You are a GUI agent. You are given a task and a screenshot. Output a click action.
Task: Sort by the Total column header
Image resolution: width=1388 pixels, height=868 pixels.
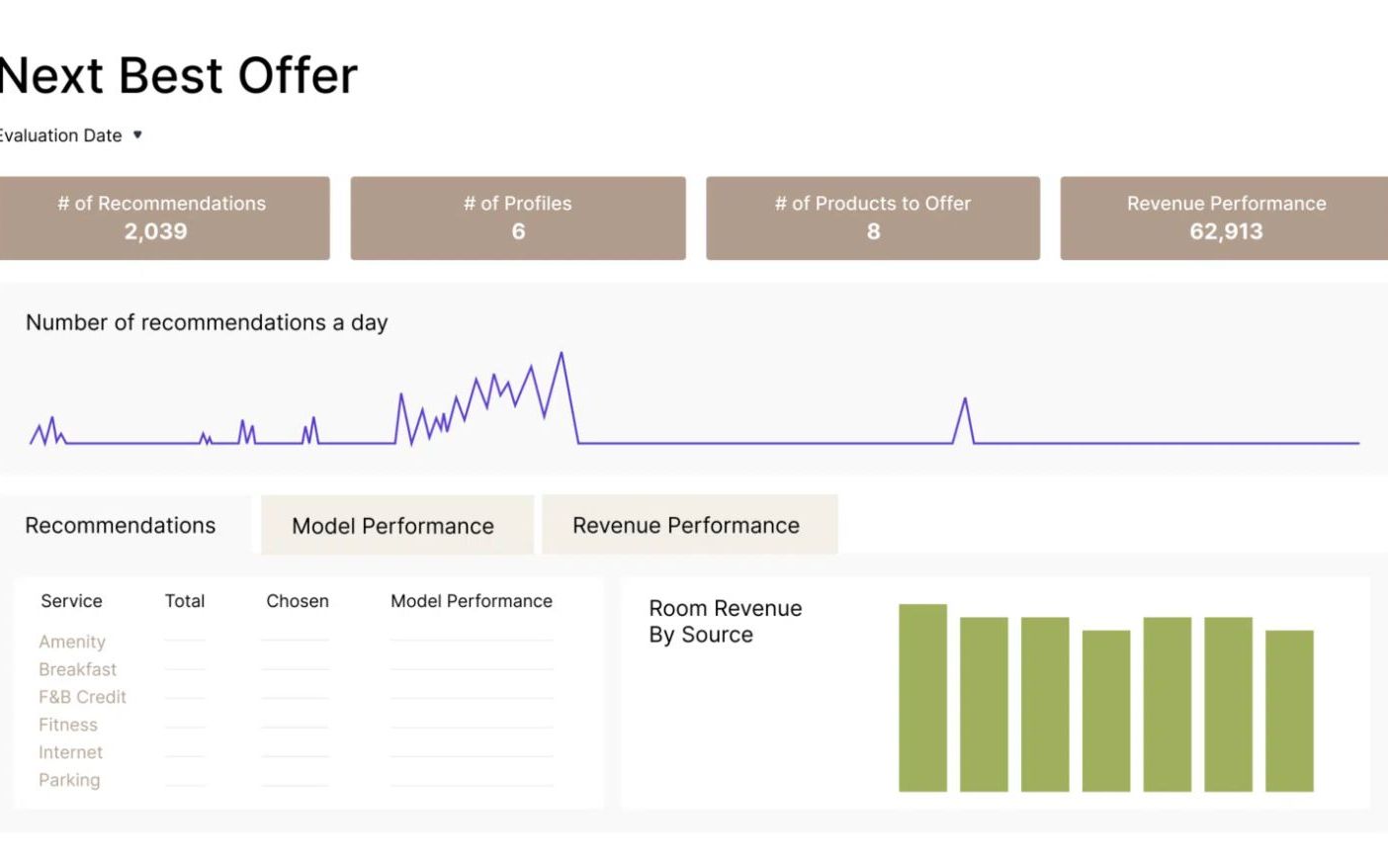[x=185, y=601]
